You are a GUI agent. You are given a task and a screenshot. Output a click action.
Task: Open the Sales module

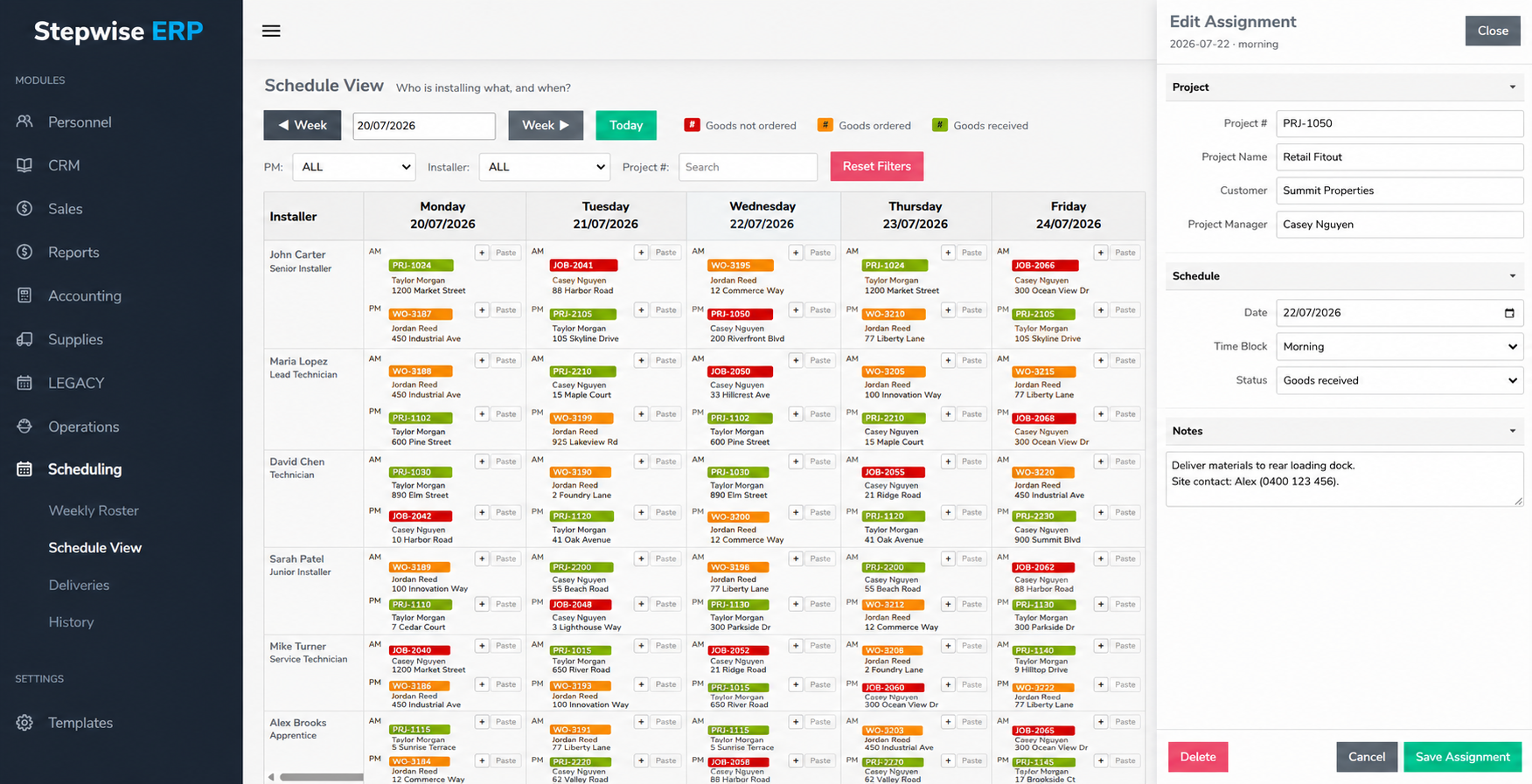65,209
